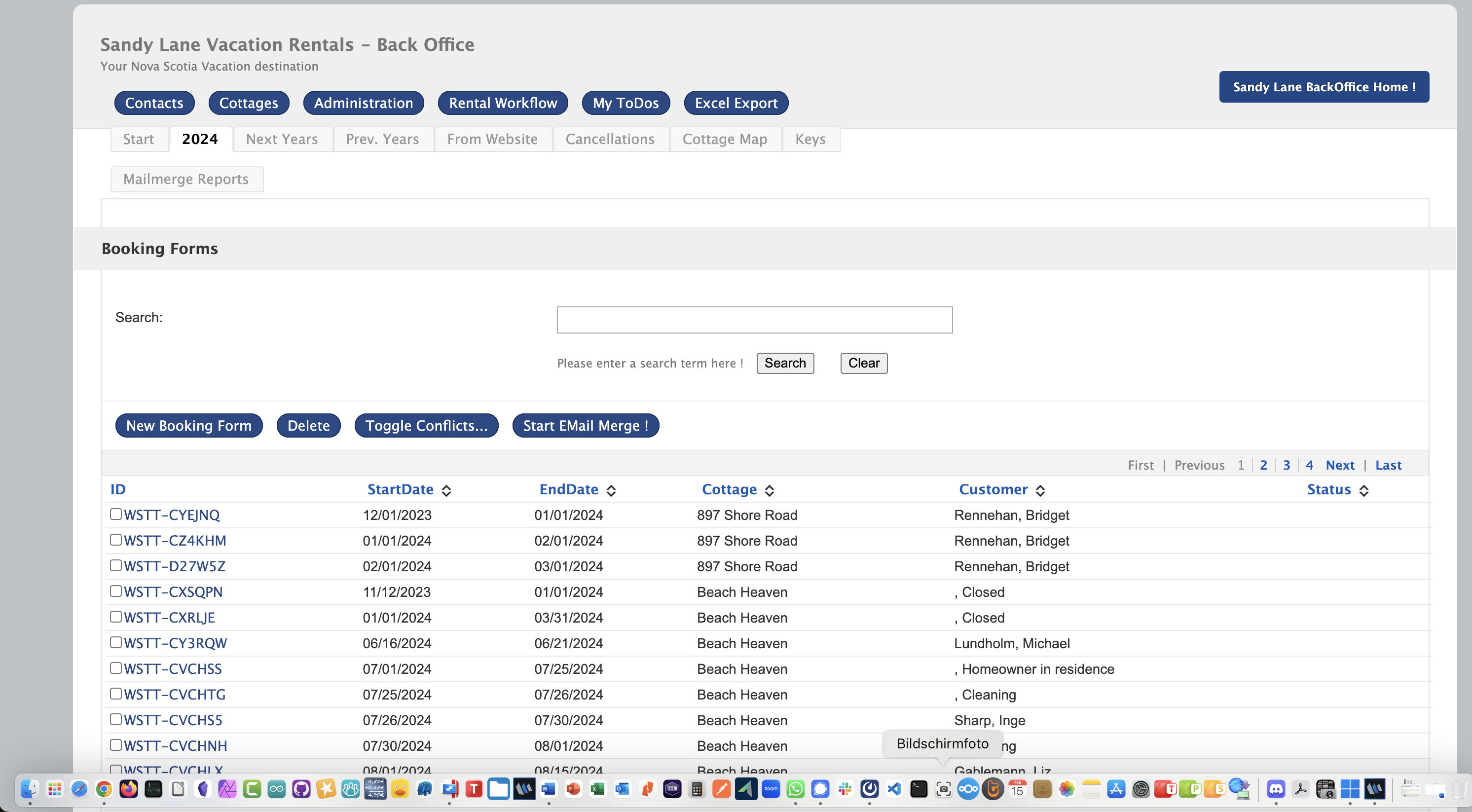The image size is (1472, 812).
Task: Open Arduino IDE from the dock
Action: pos(277,789)
